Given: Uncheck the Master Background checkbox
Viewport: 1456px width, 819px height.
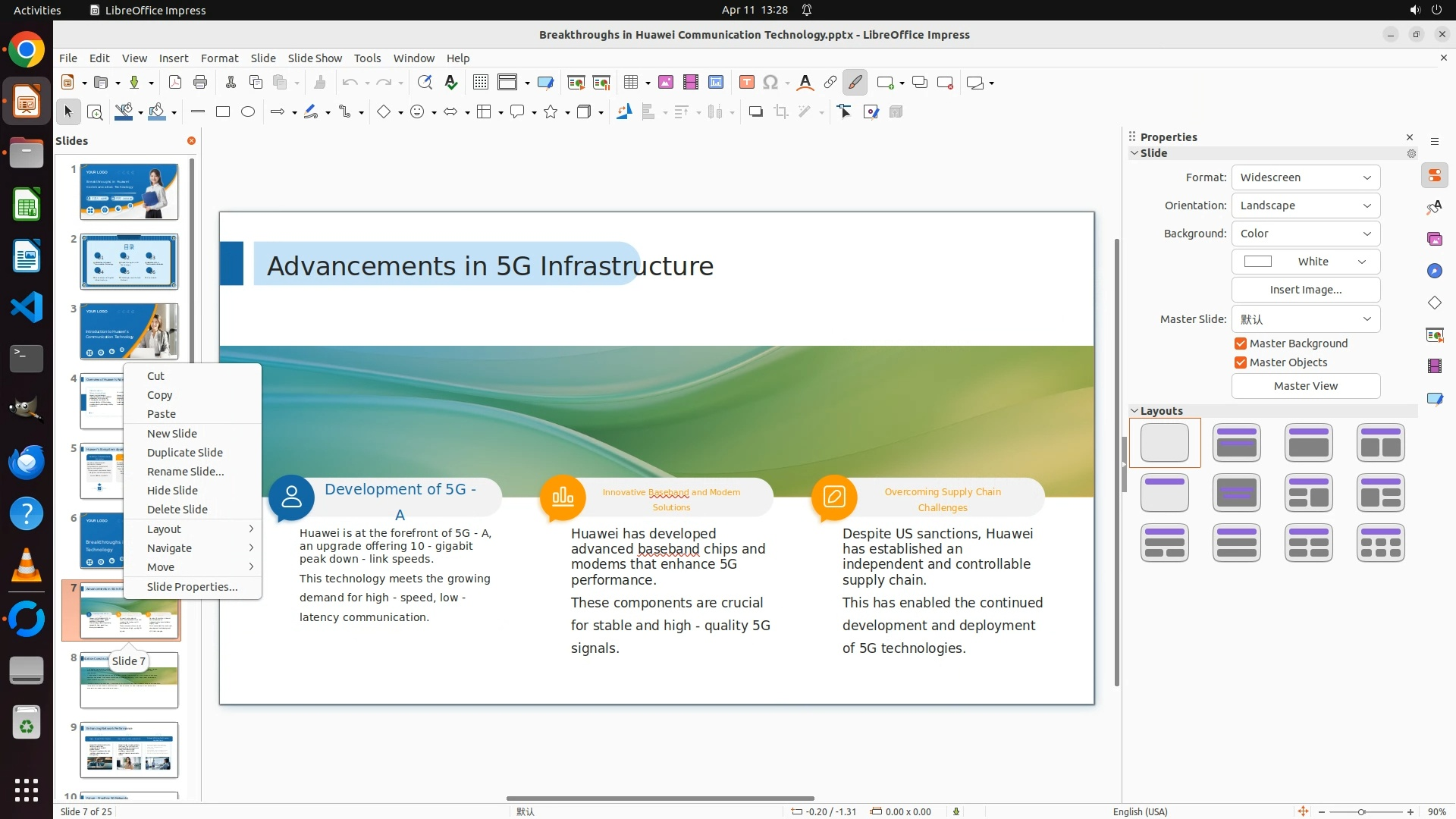Looking at the screenshot, I should [x=1241, y=344].
